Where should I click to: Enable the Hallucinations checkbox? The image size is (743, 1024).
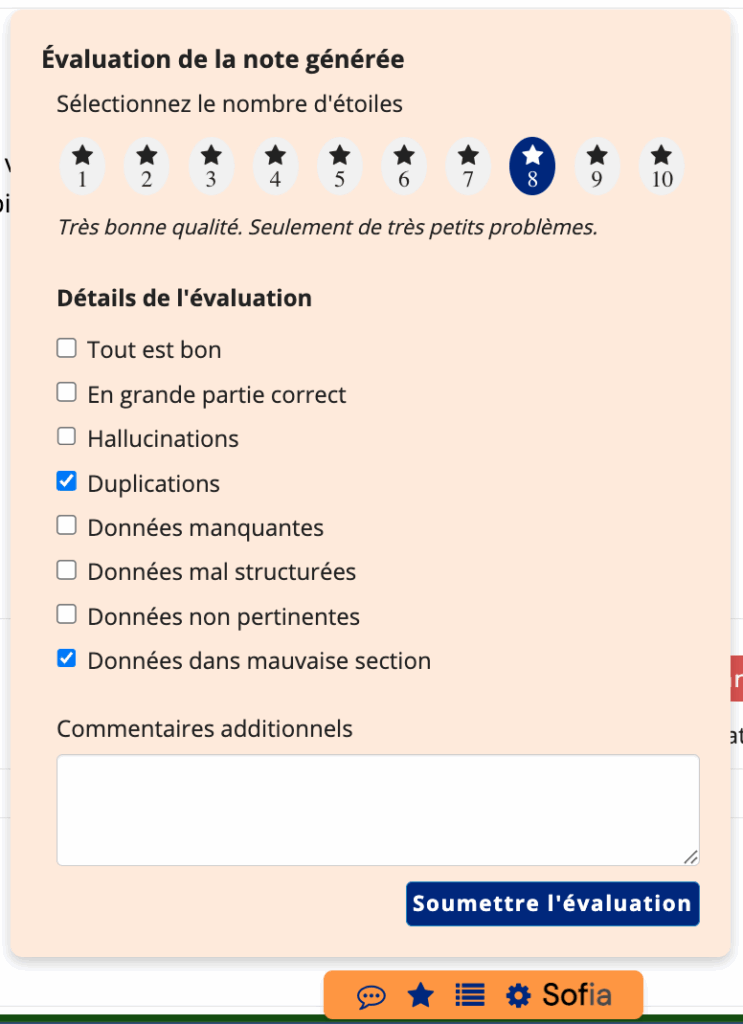tap(67, 436)
